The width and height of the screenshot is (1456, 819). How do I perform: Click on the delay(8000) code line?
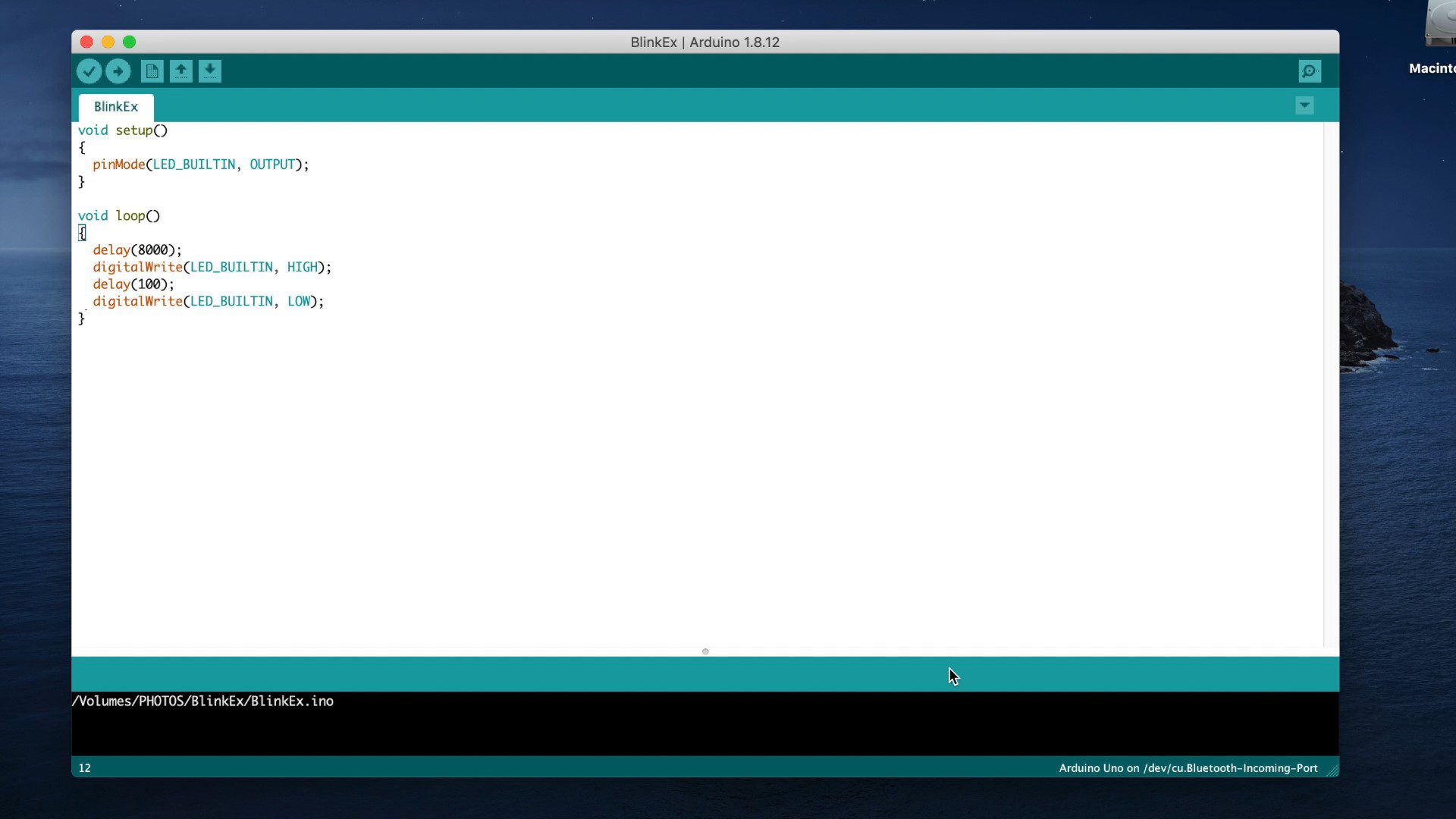pos(136,250)
